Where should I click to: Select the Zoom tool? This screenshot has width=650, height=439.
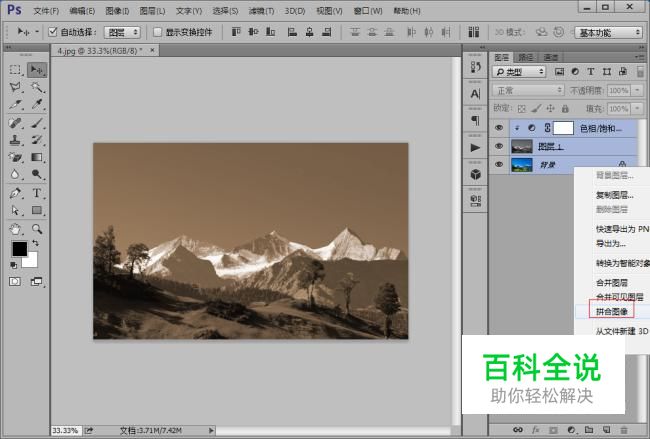37,229
